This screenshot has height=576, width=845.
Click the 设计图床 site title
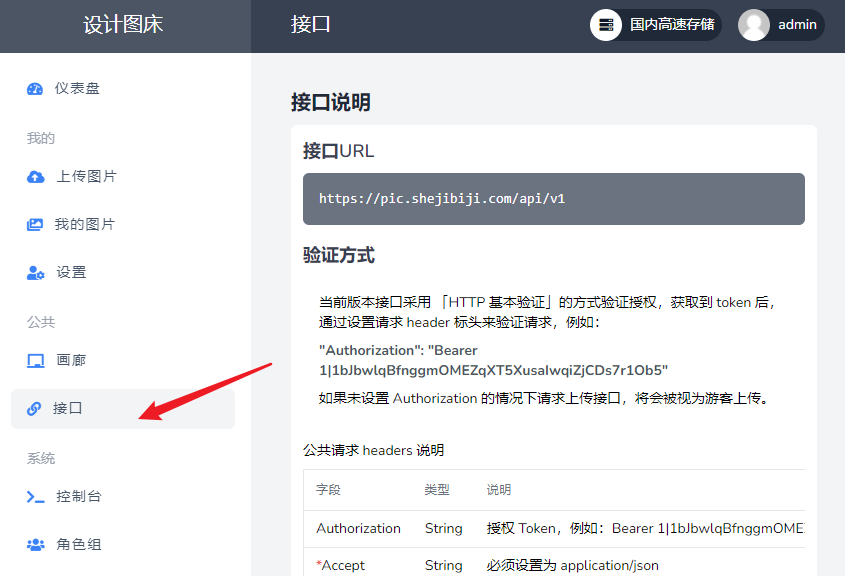(124, 25)
